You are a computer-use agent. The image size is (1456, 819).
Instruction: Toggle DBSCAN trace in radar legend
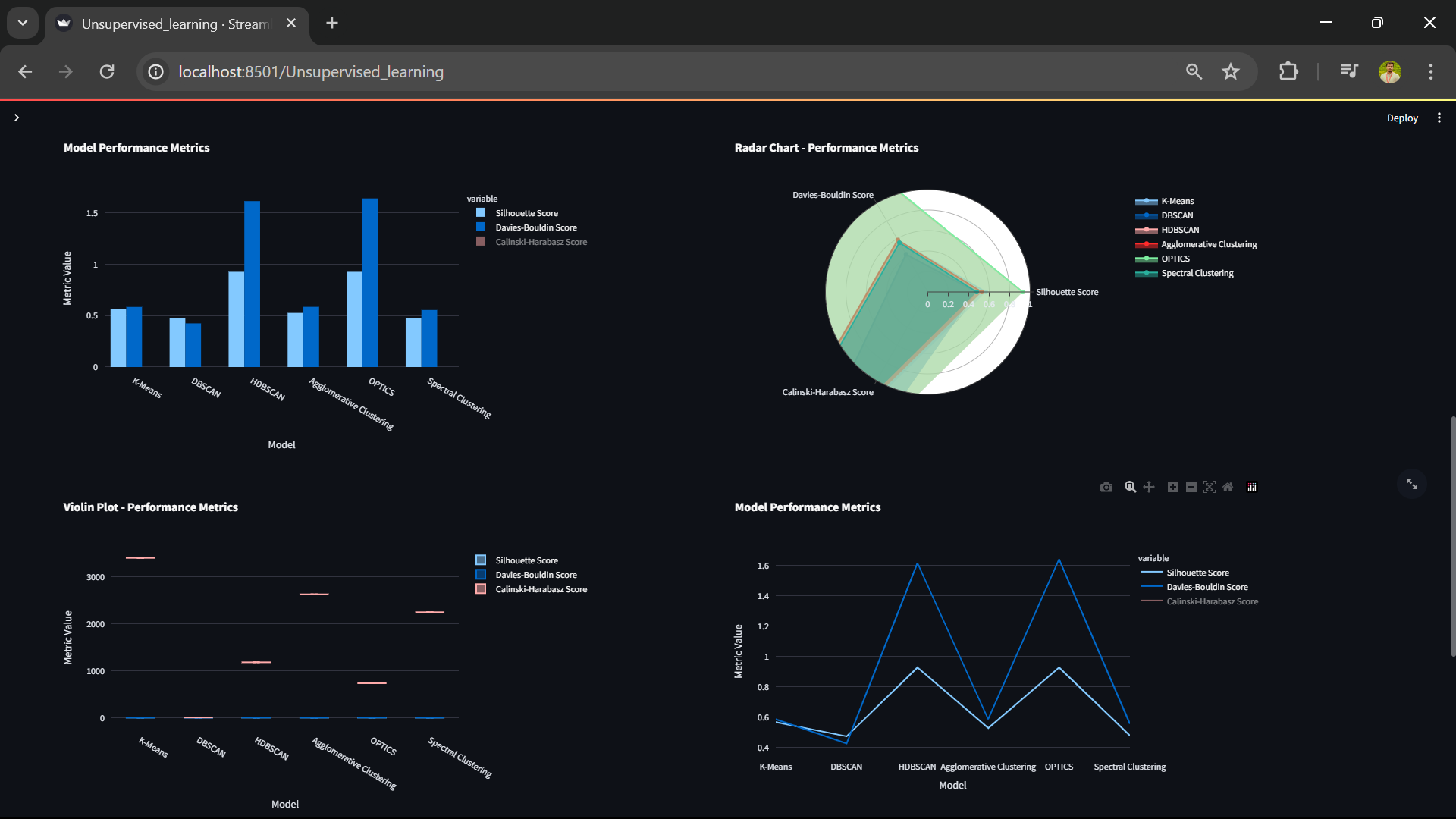tap(1164, 215)
